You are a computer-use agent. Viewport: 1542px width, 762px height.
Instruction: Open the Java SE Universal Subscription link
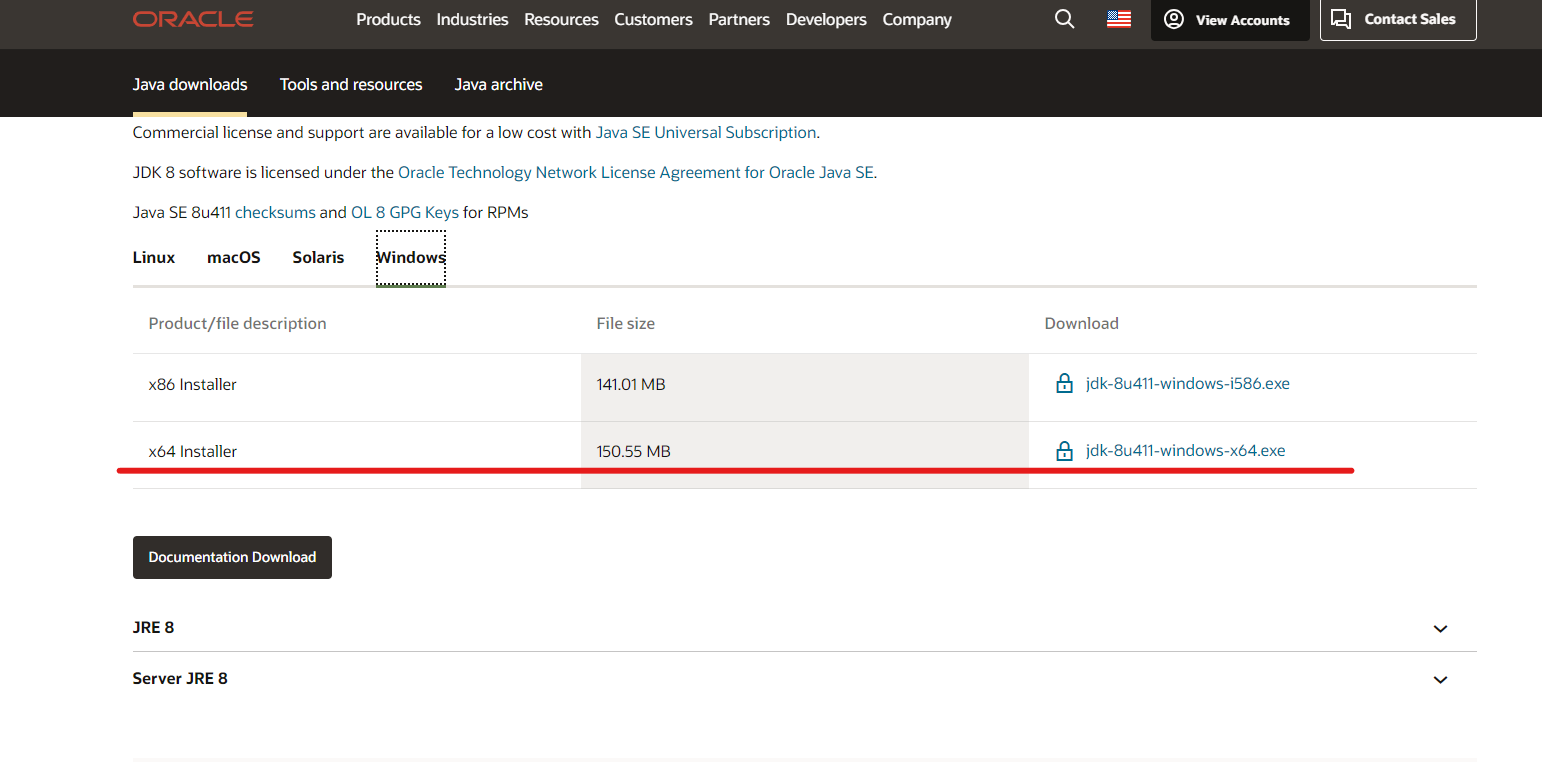[706, 132]
